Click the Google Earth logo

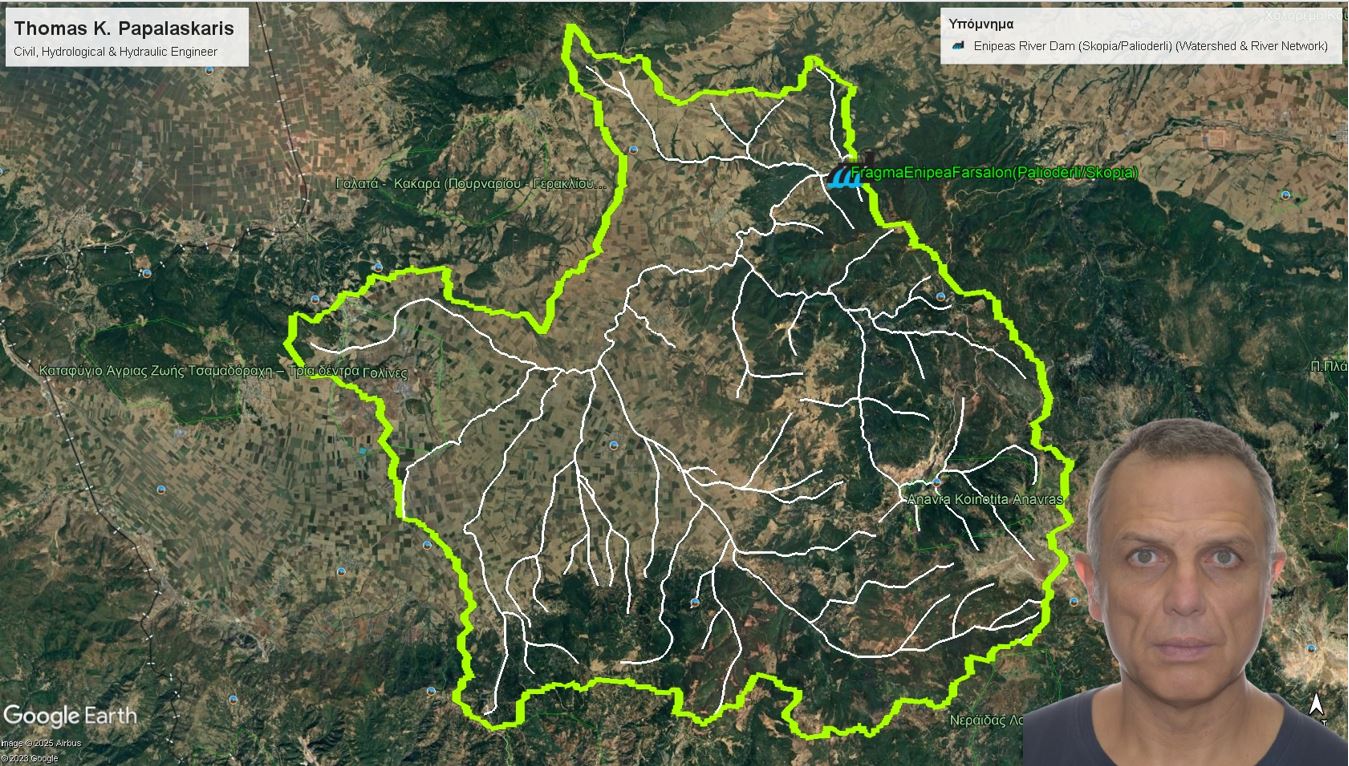tap(70, 716)
